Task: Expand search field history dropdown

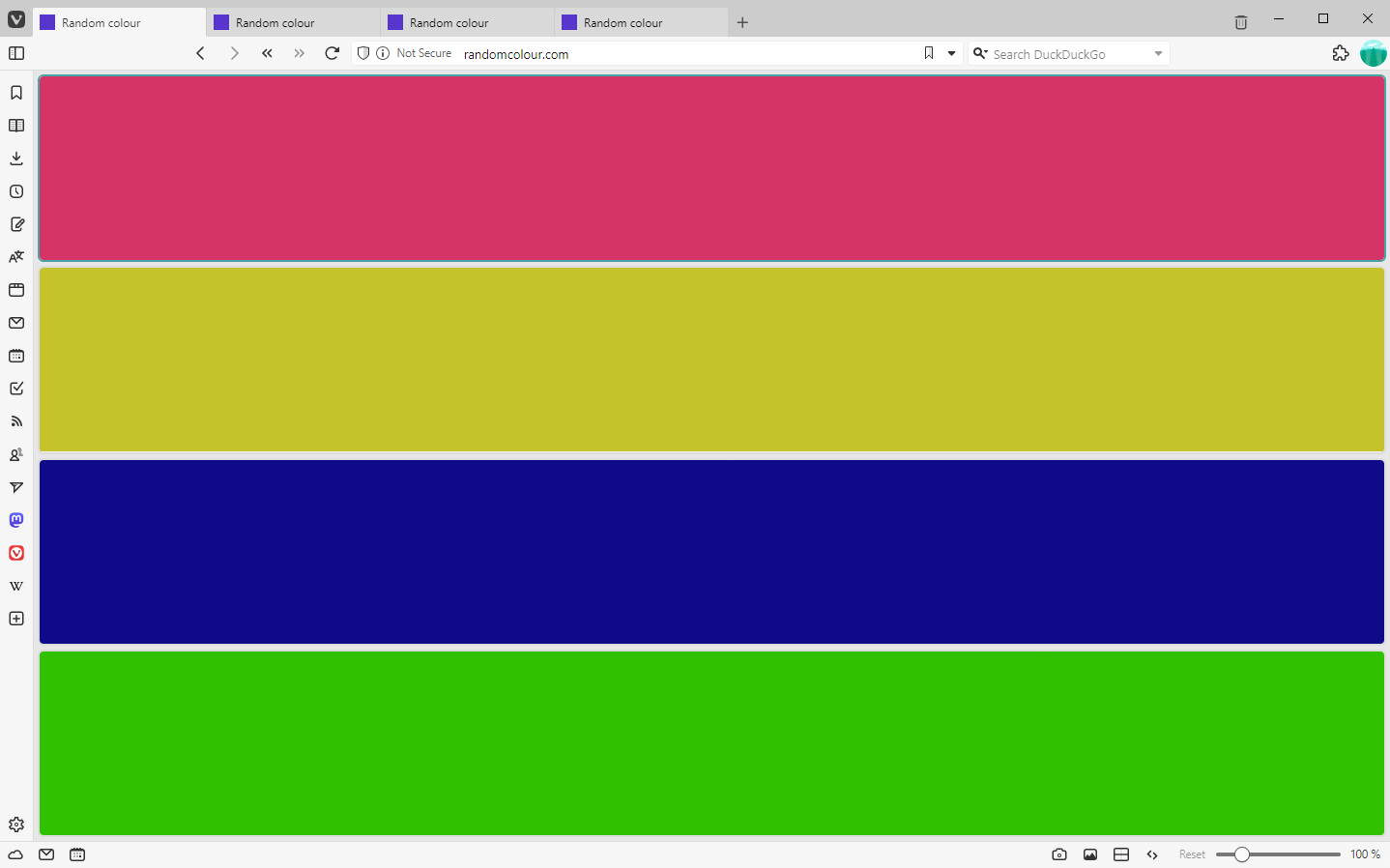Action: click(x=1158, y=54)
